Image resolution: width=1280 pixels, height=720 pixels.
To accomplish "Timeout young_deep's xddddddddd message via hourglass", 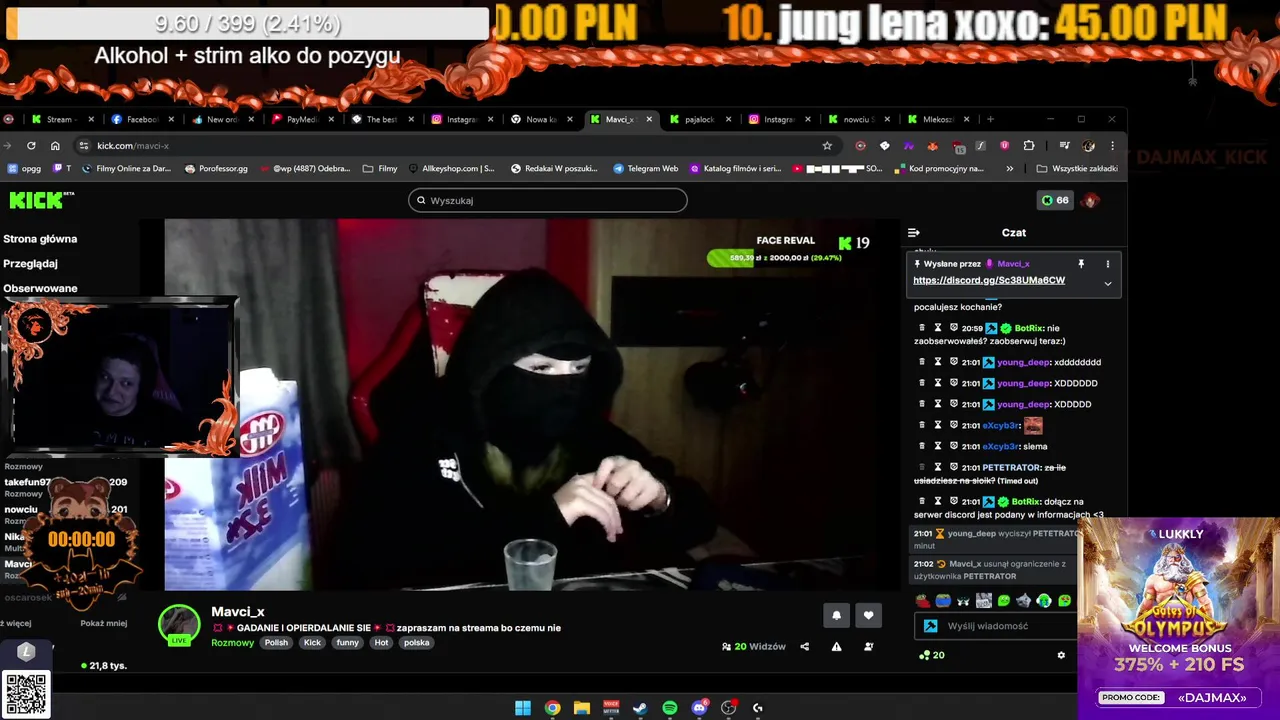I will click(938, 362).
